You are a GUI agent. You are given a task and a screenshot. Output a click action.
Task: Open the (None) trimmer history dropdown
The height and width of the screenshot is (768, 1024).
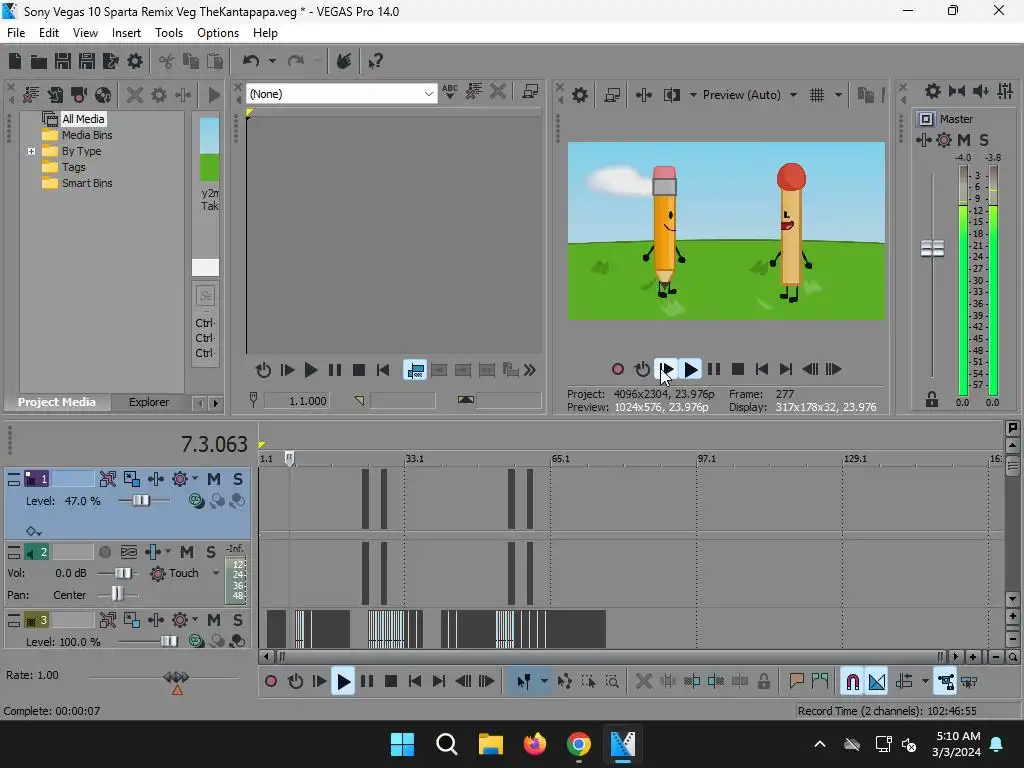click(428, 94)
